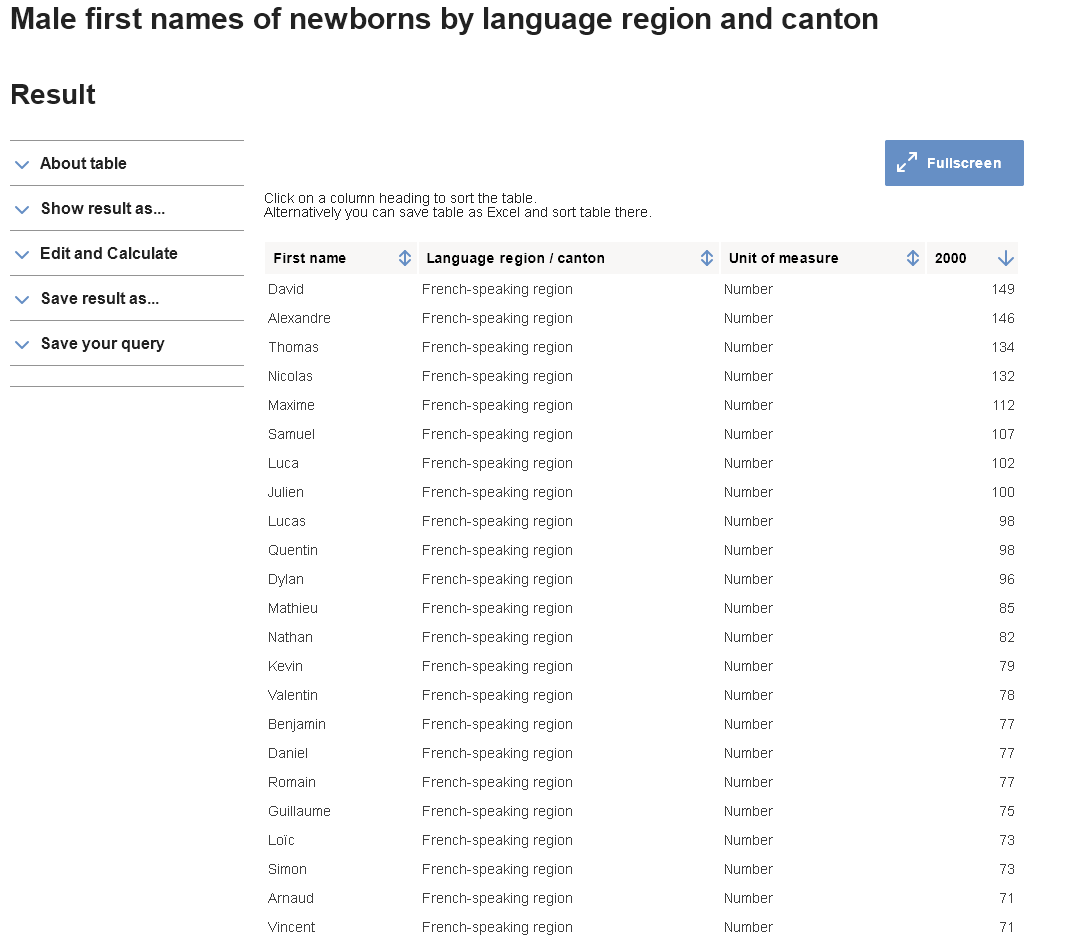
Task: Click the Unit of measure heading
Action: click(783, 258)
